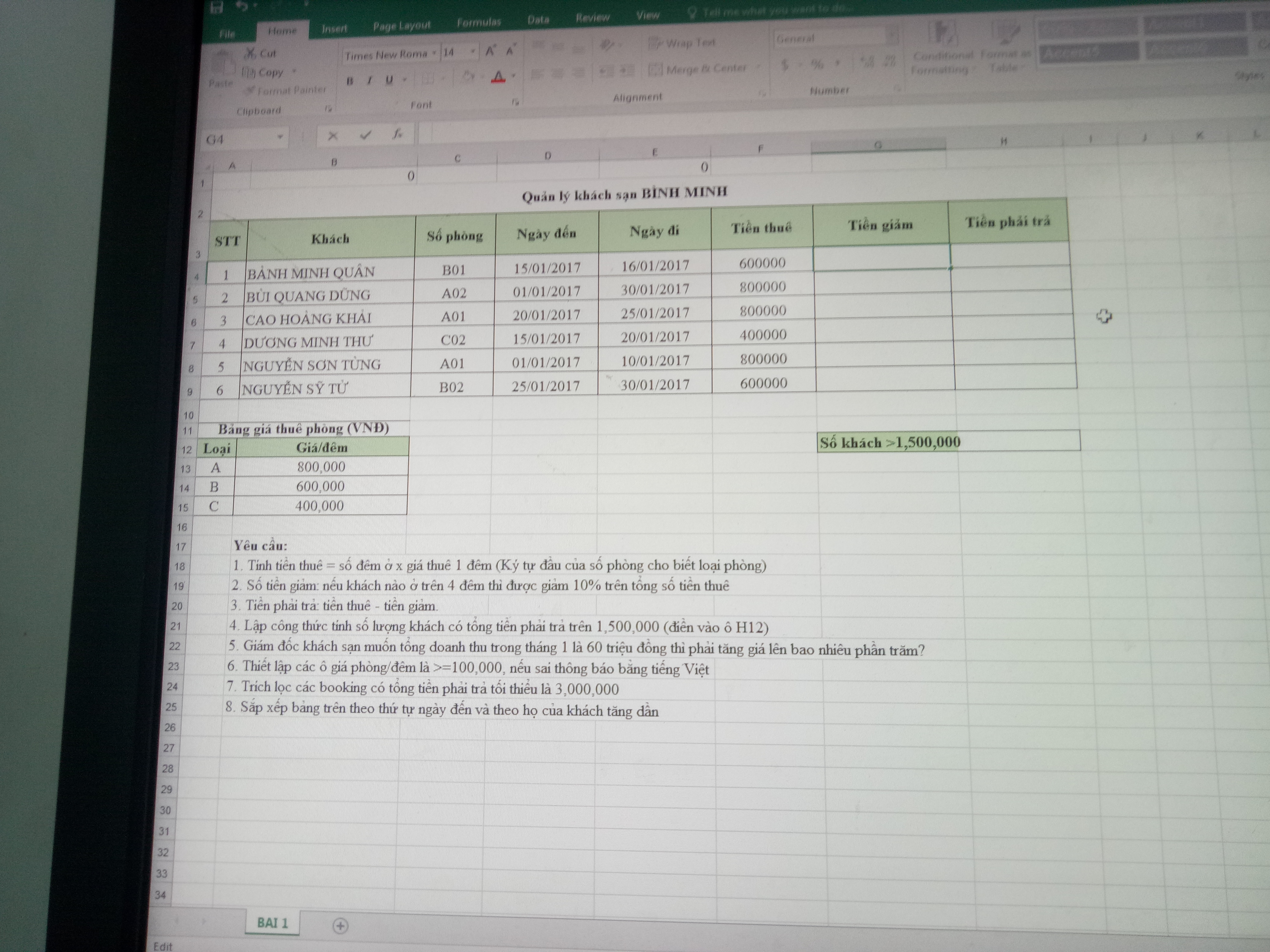
Task: Open the font size 14 dropdown
Action: tap(473, 52)
